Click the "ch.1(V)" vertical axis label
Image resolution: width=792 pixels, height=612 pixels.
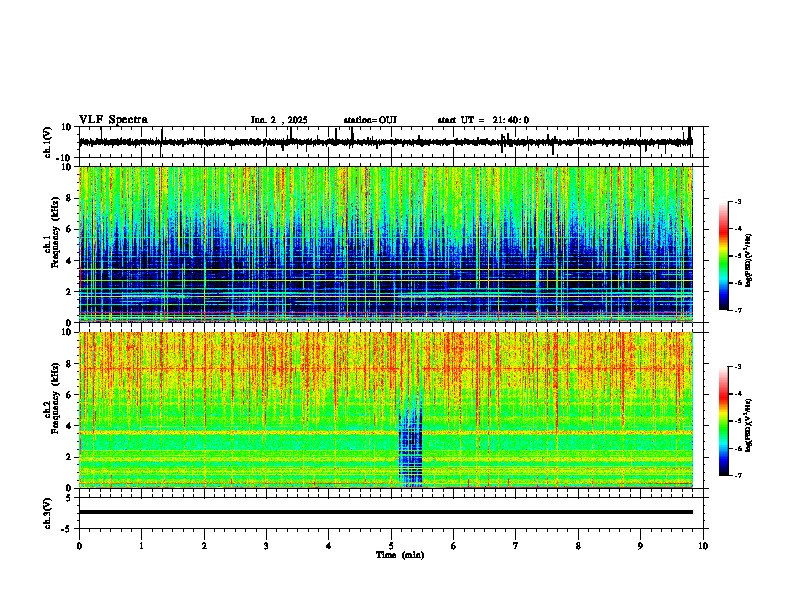48,142
